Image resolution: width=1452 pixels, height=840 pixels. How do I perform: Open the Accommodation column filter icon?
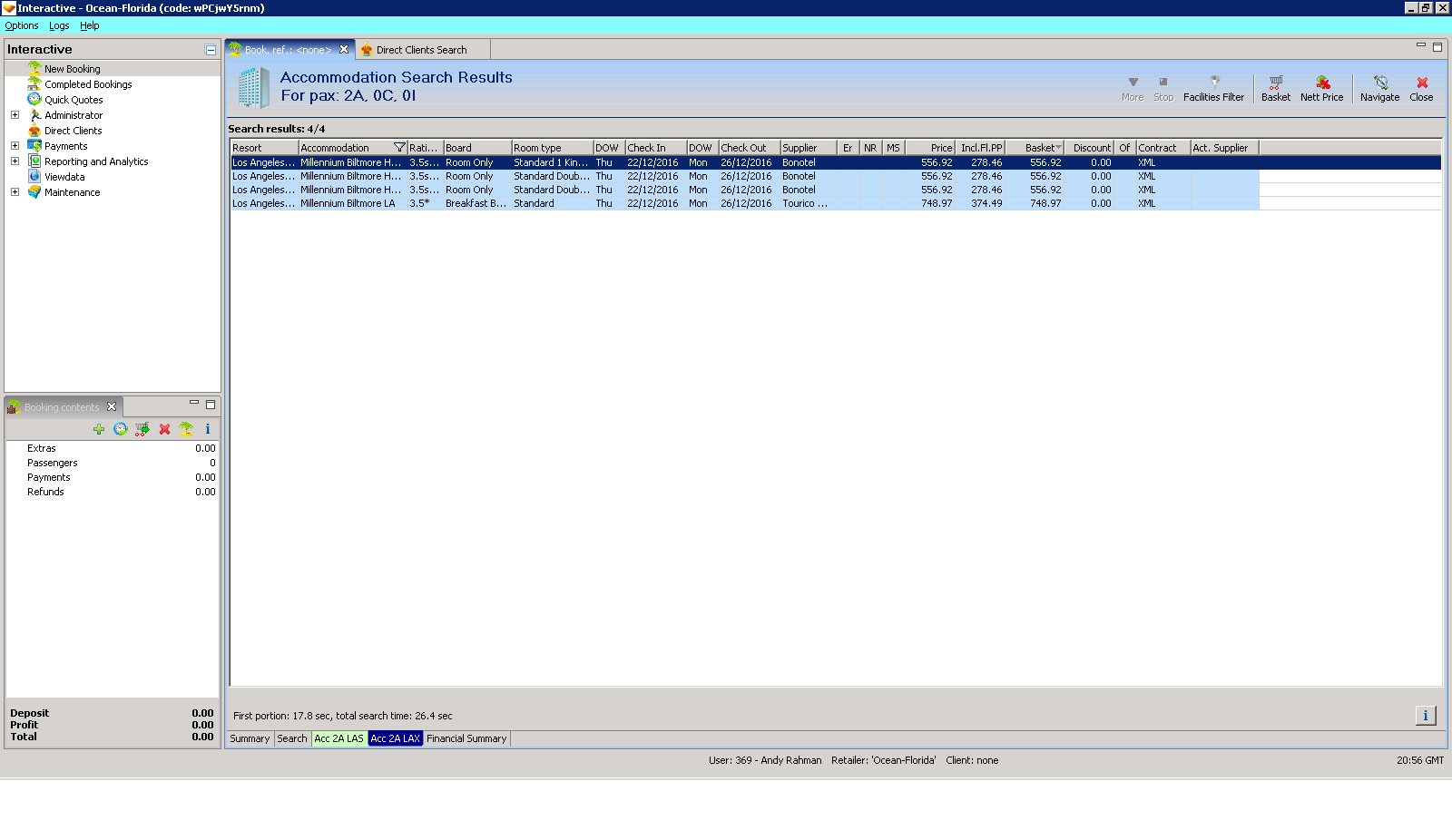[x=399, y=148]
